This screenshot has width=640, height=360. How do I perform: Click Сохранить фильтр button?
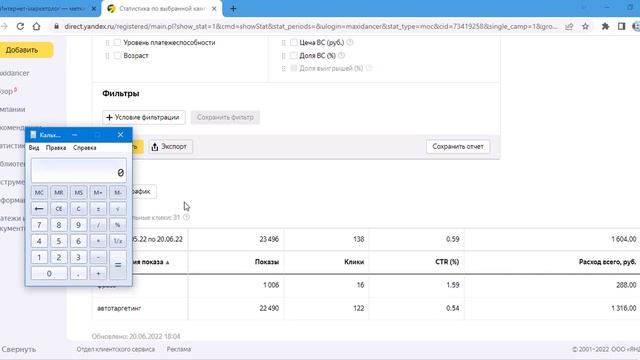[x=225, y=117]
